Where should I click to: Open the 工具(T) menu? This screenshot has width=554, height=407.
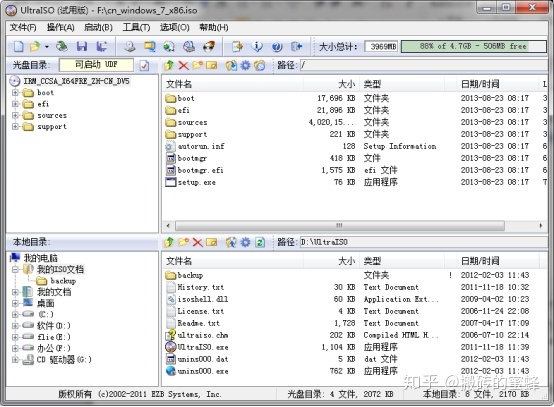[136, 28]
